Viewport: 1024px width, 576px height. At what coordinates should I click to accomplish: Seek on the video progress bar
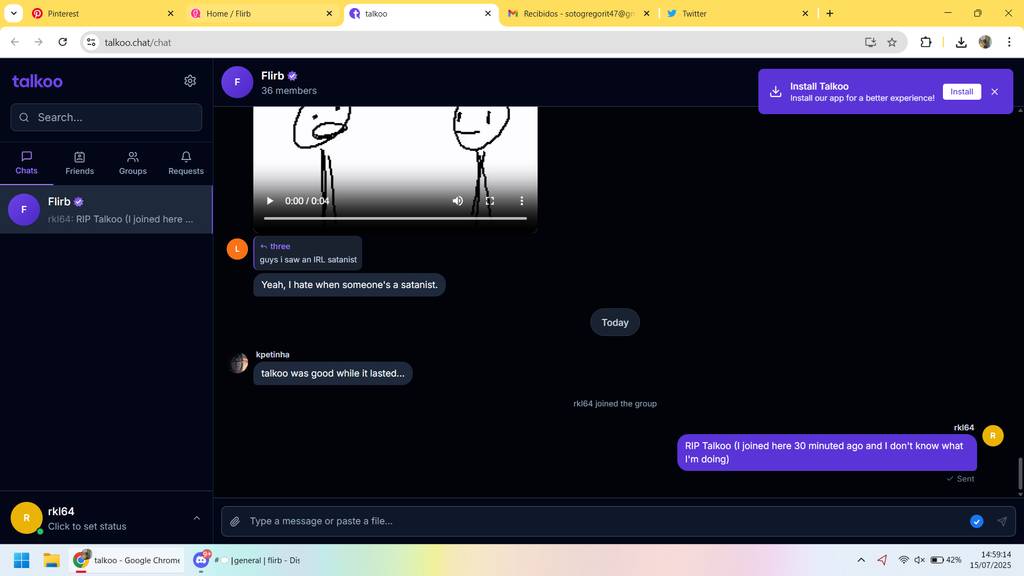click(395, 218)
